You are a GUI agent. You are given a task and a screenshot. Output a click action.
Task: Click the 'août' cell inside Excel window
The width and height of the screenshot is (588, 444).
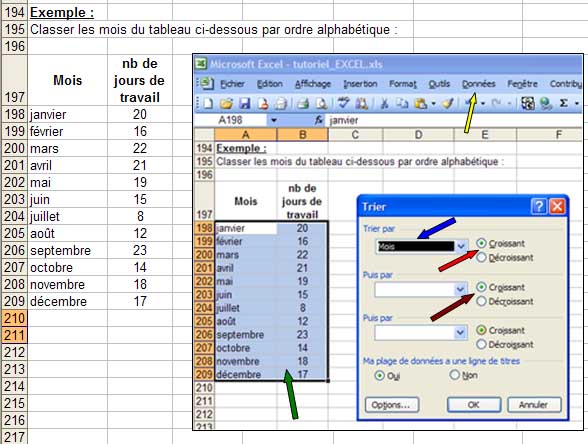(246, 321)
